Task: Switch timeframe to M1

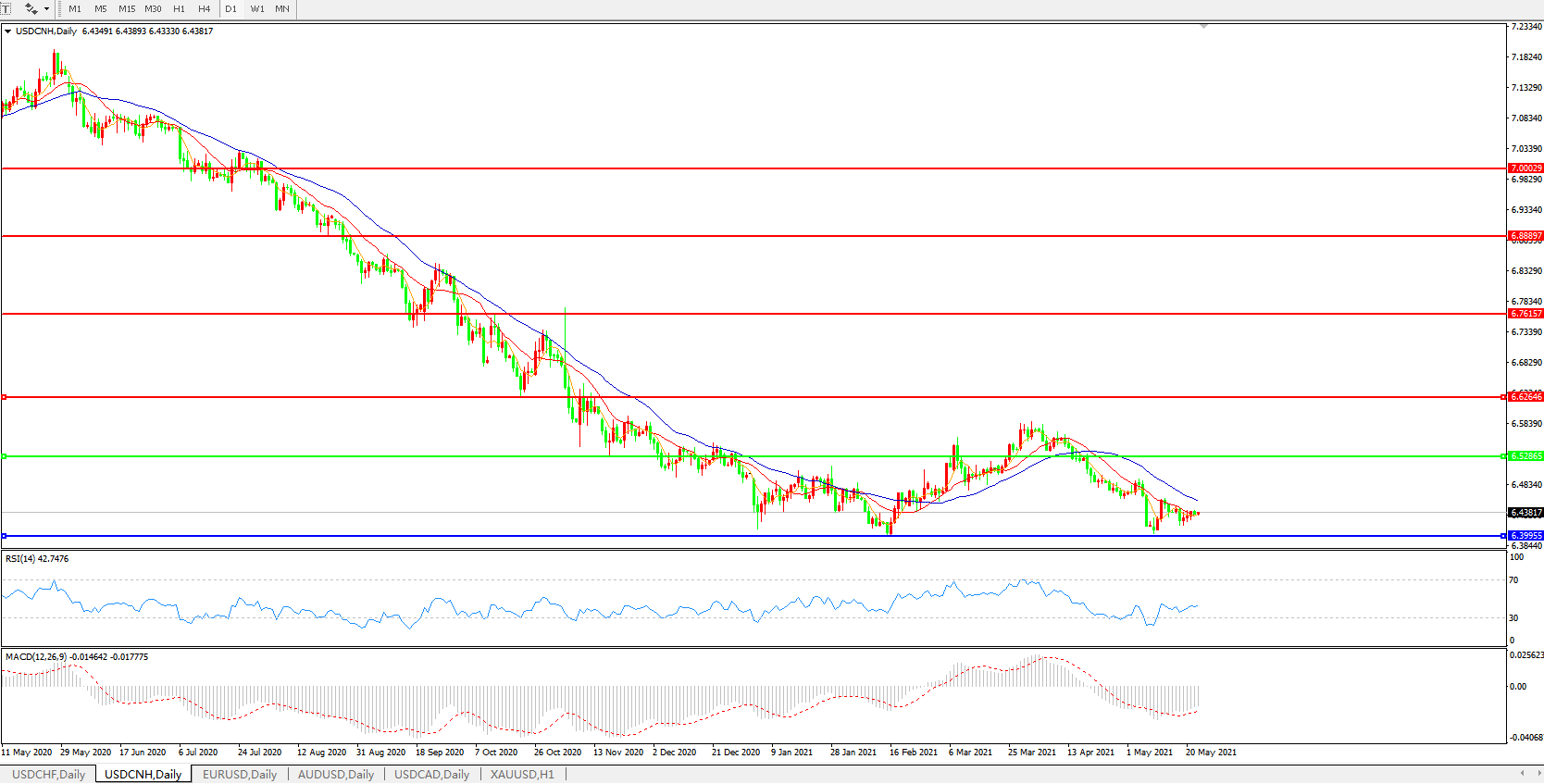Action: coord(75,8)
